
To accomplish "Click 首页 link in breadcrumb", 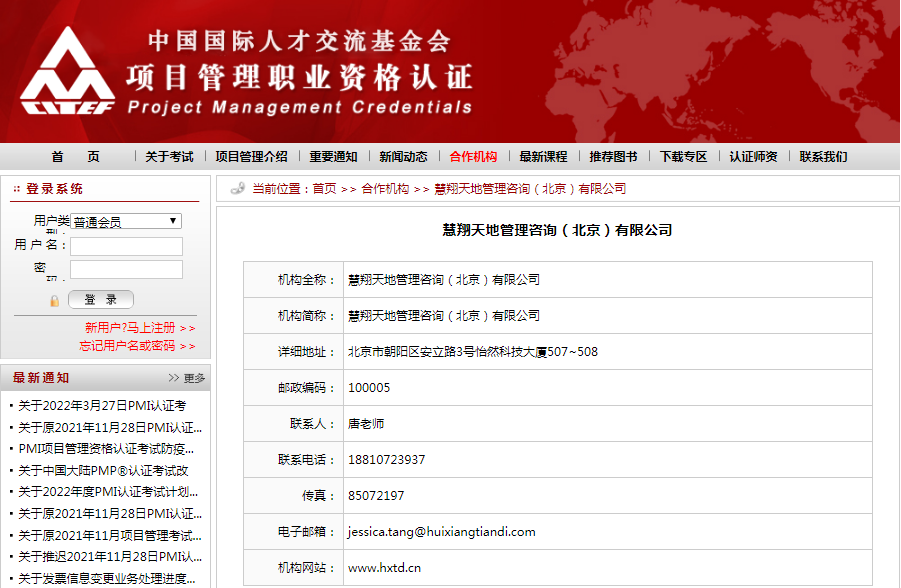I will coord(324,188).
